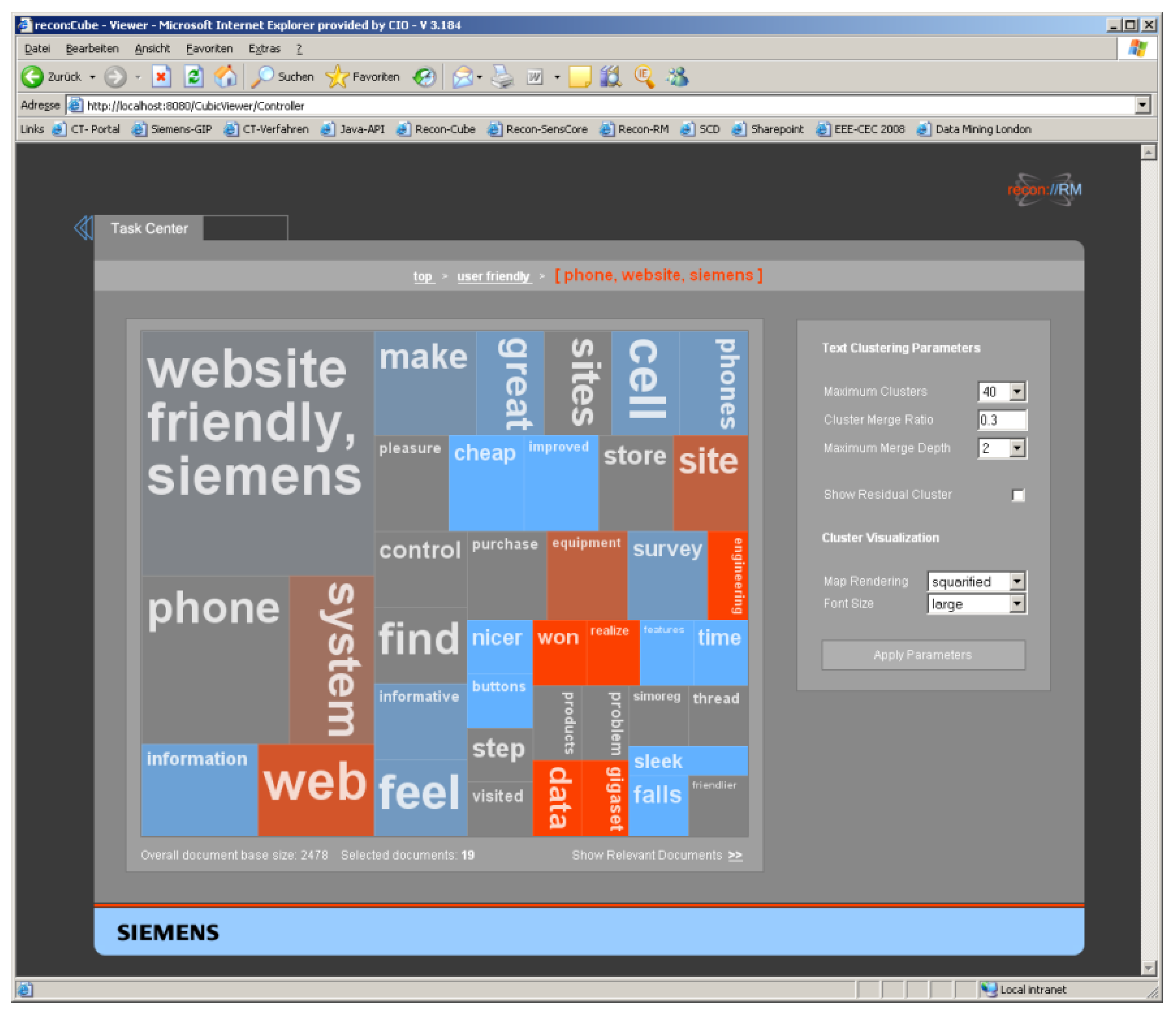Viewport: 1176px width, 1013px height.
Task: Open the back button history arrow
Action: click(x=93, y=77)
